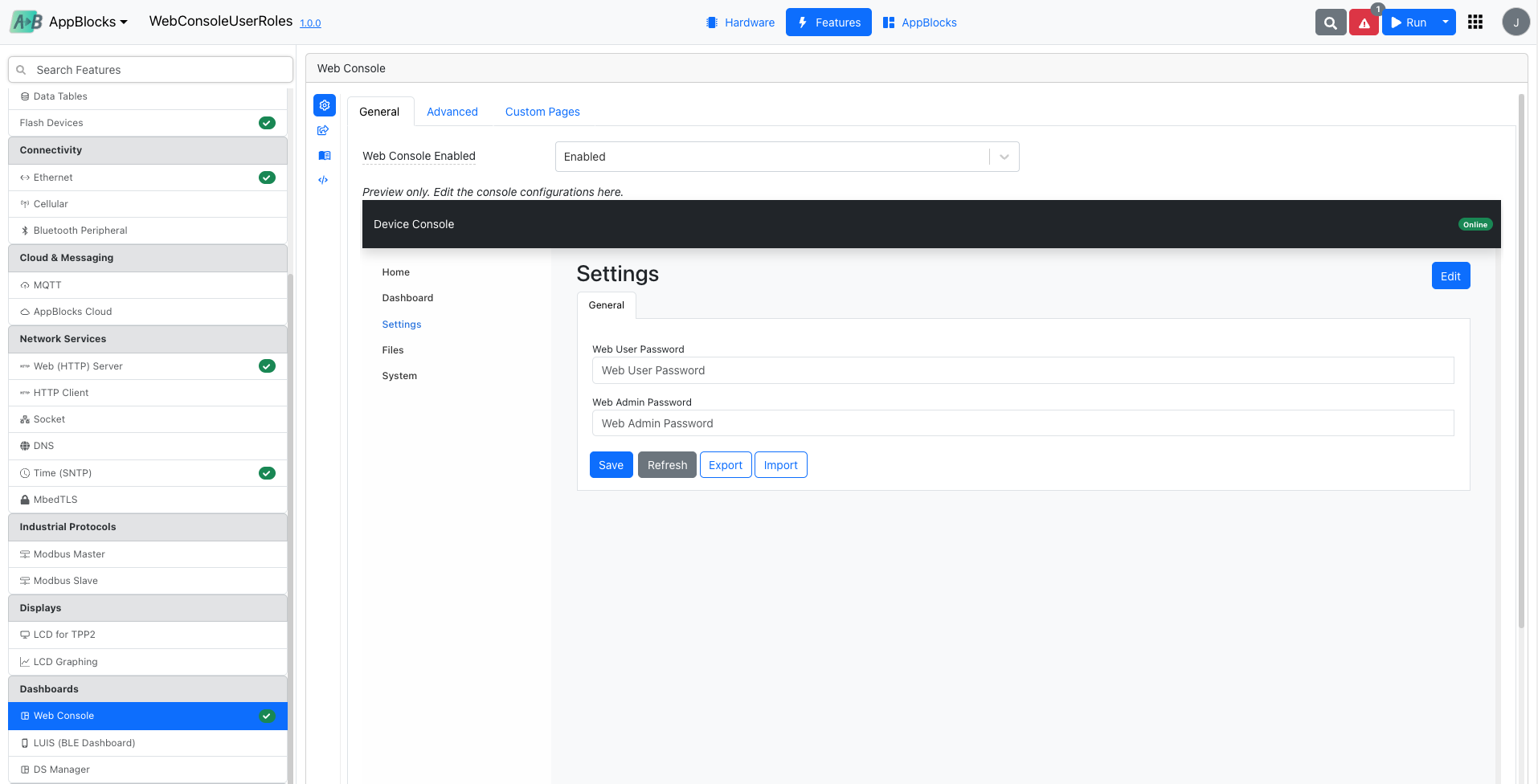Select the settings gear icon in side strip

click(325, 105)
